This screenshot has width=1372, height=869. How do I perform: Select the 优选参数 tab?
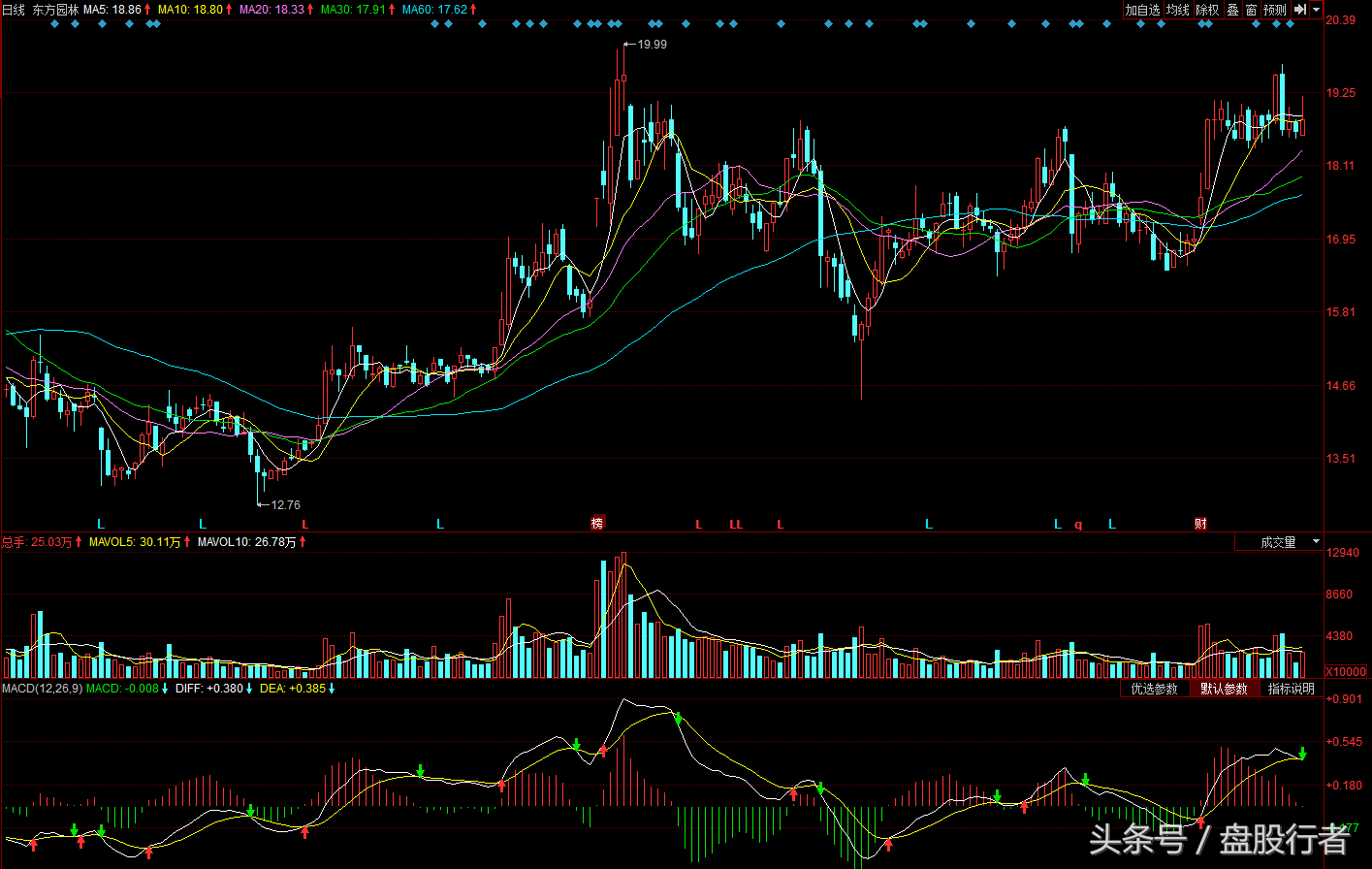click(x=1154, y=689)
